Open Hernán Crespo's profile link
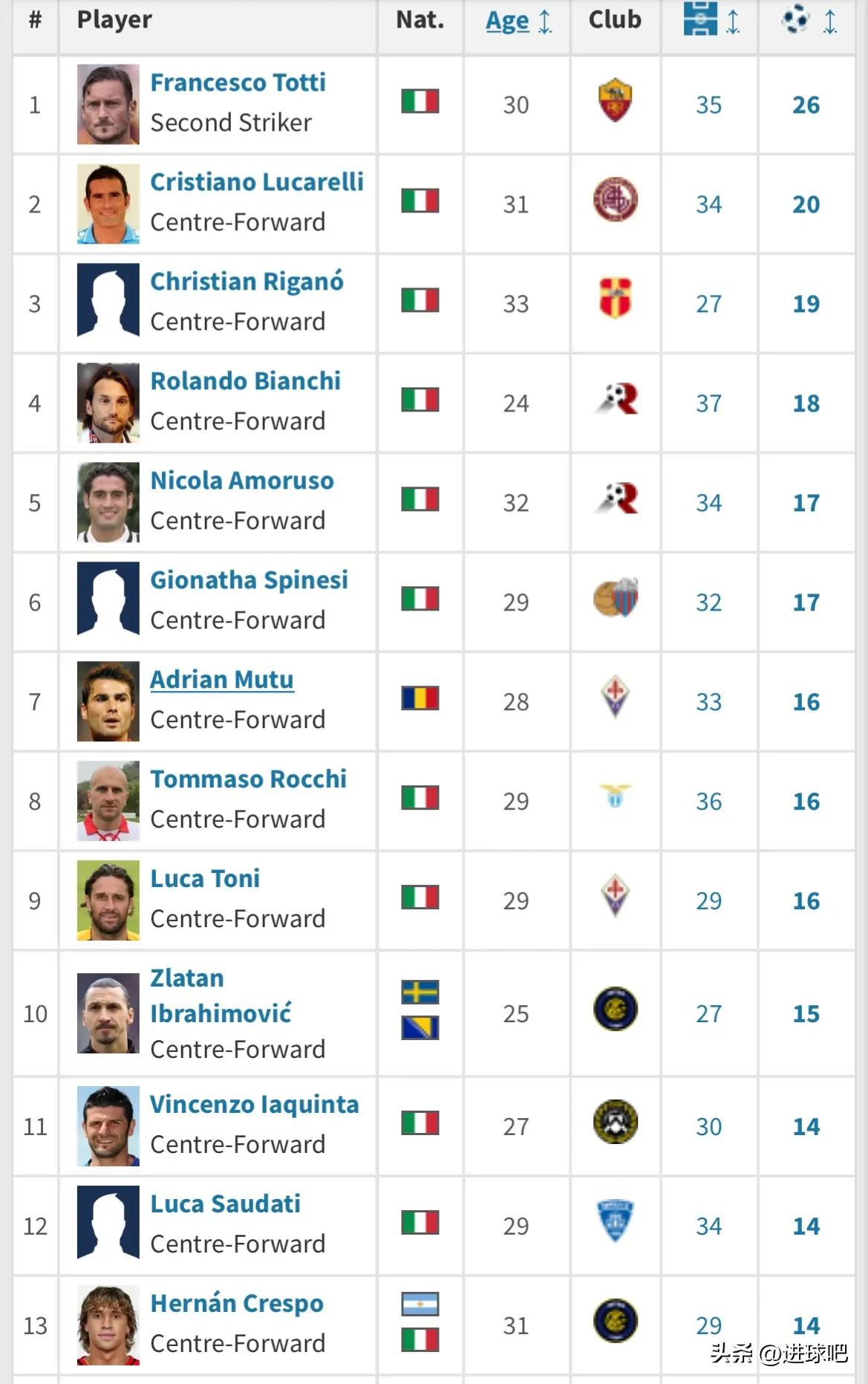The width and height of the screenshot is (868, 1384). (237, 1304)
